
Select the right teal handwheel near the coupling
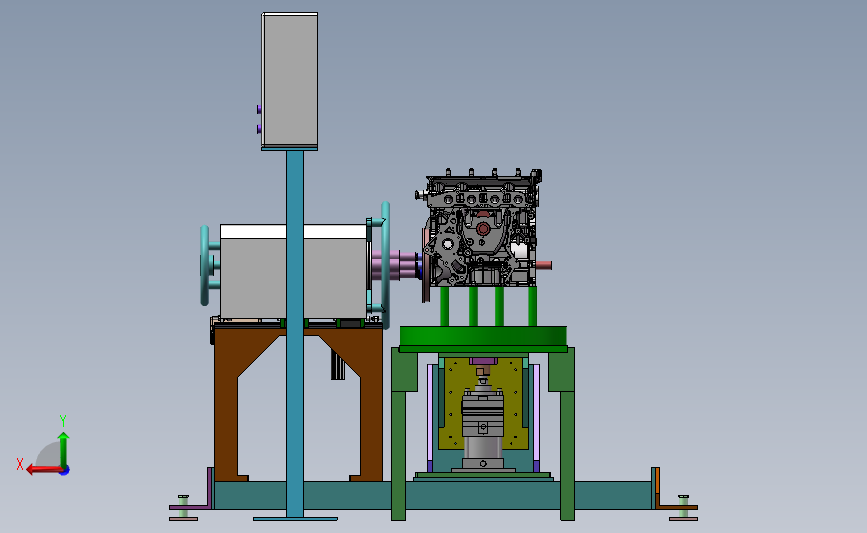coord(385,265)
